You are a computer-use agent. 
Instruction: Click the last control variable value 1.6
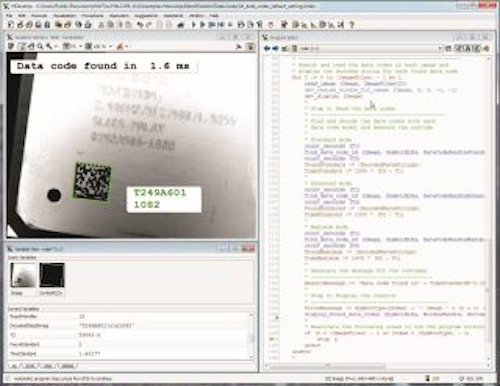coord(89,354)
